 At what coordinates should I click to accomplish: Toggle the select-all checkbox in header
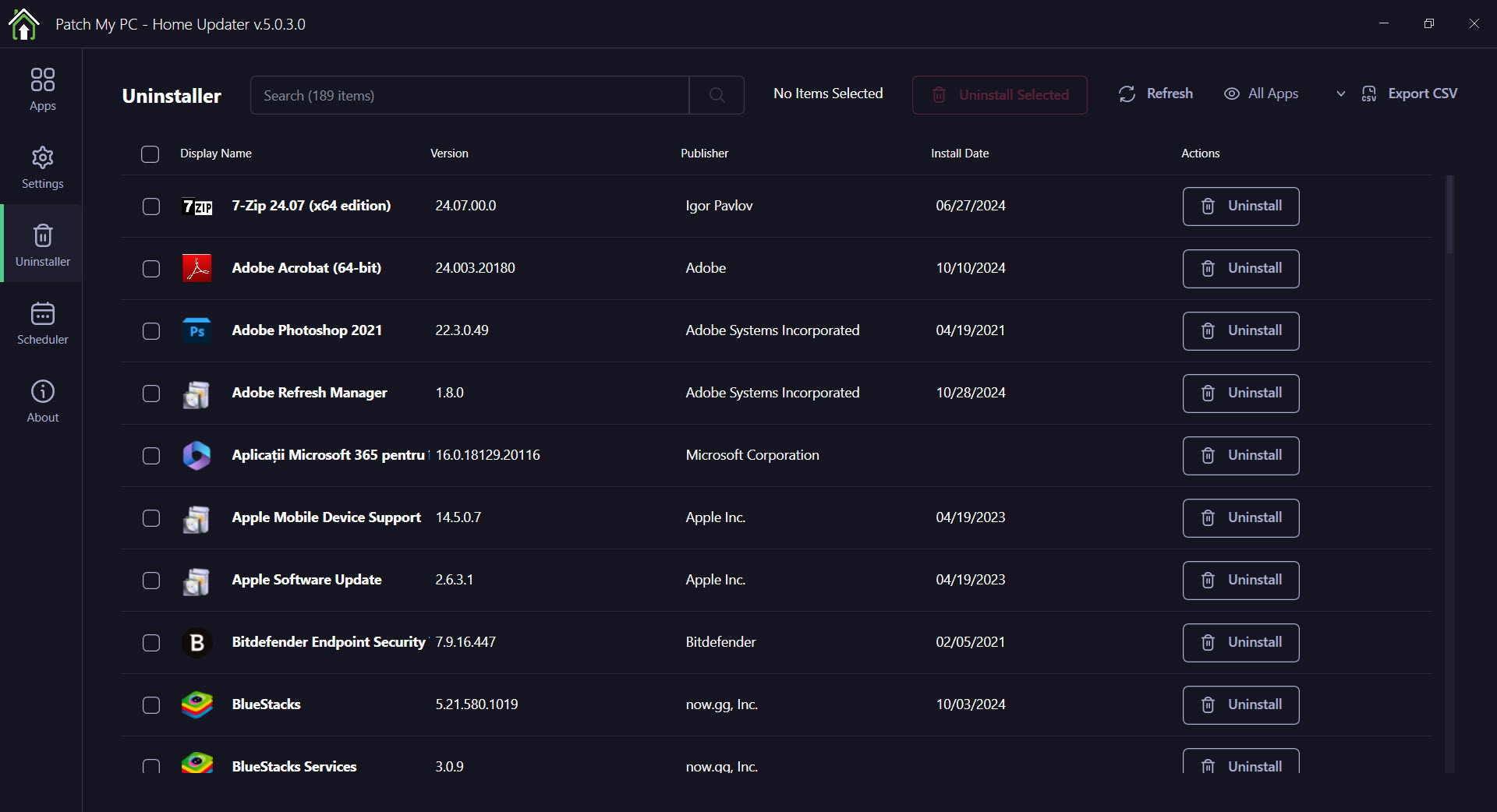[150, 154]
